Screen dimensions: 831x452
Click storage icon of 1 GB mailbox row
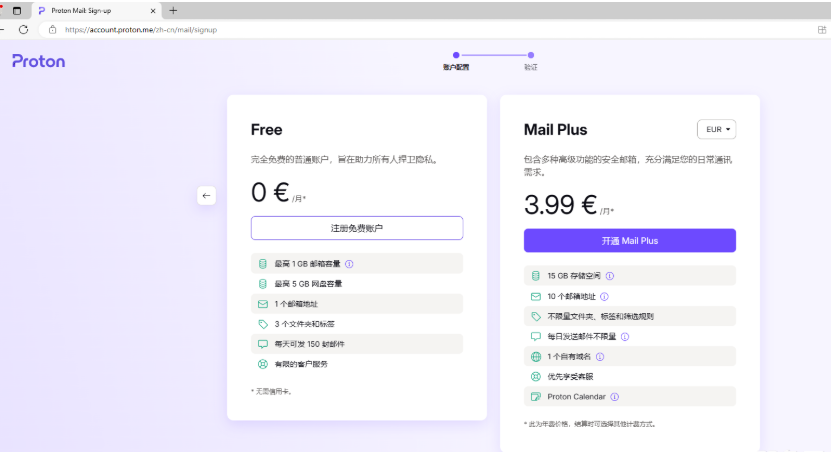tap(262, 264)
